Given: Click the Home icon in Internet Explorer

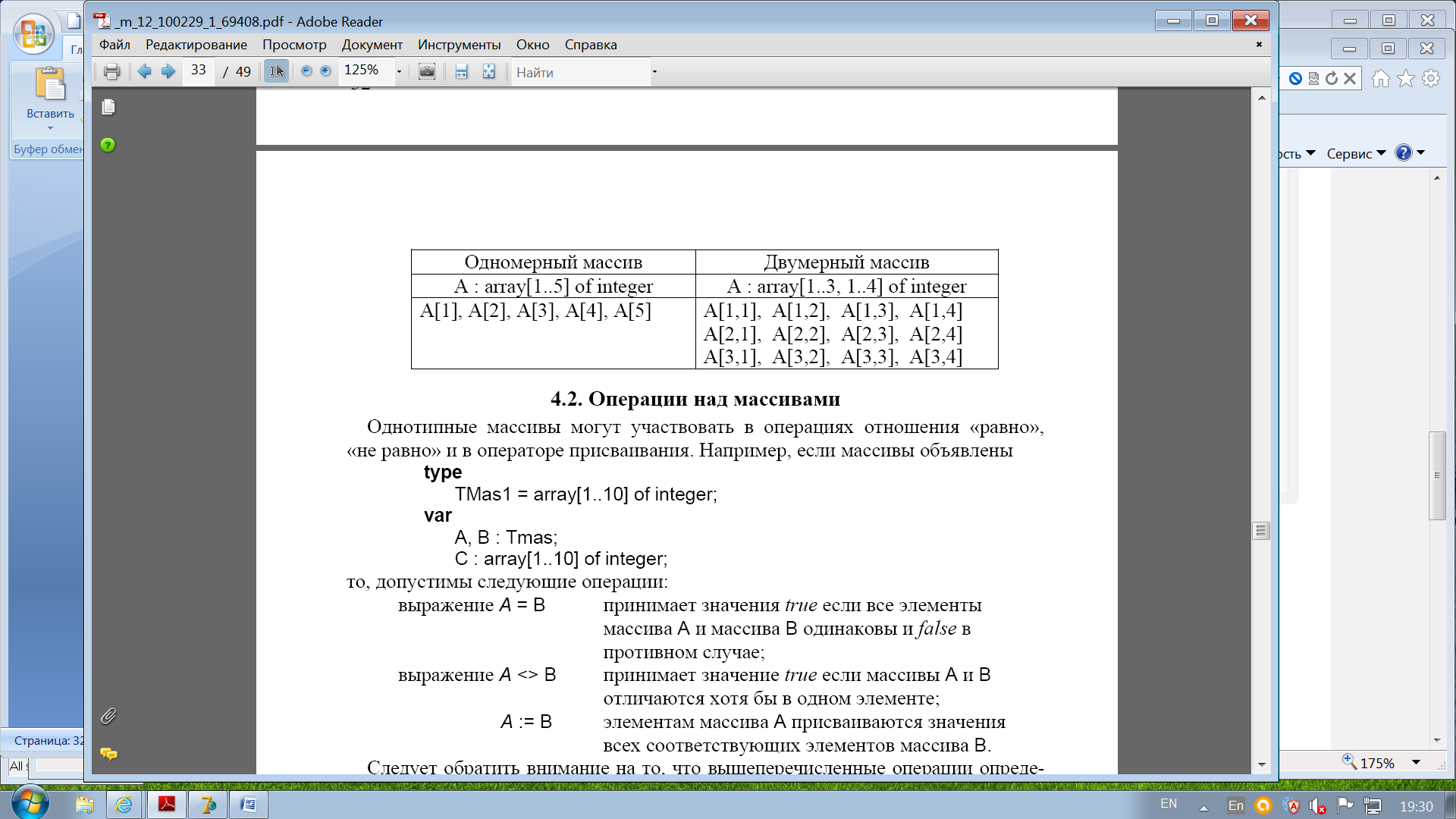Looking at the screenshot, I should 1381,78.
